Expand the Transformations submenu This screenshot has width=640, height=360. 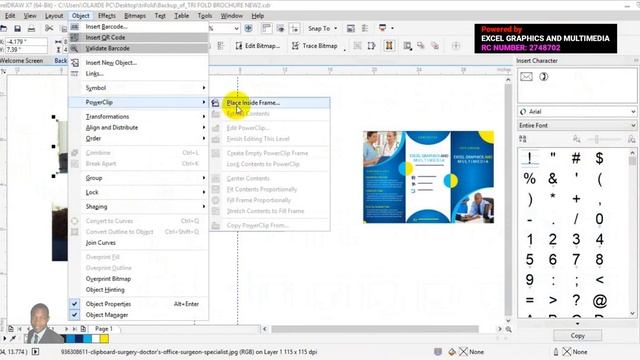138,117
